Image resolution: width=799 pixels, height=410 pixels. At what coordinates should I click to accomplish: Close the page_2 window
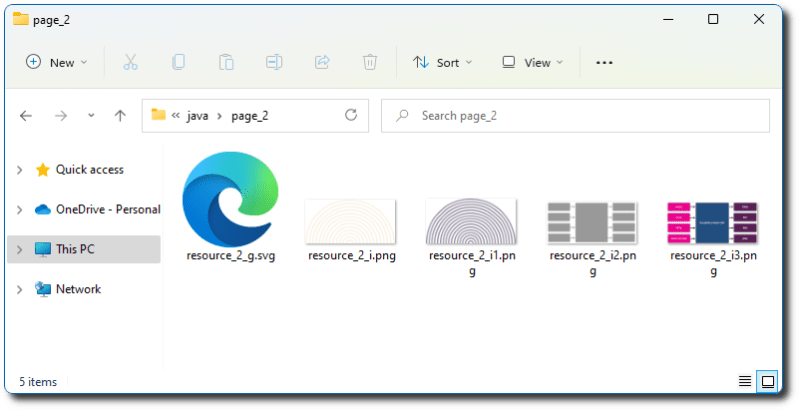click(x=759, y=19)
